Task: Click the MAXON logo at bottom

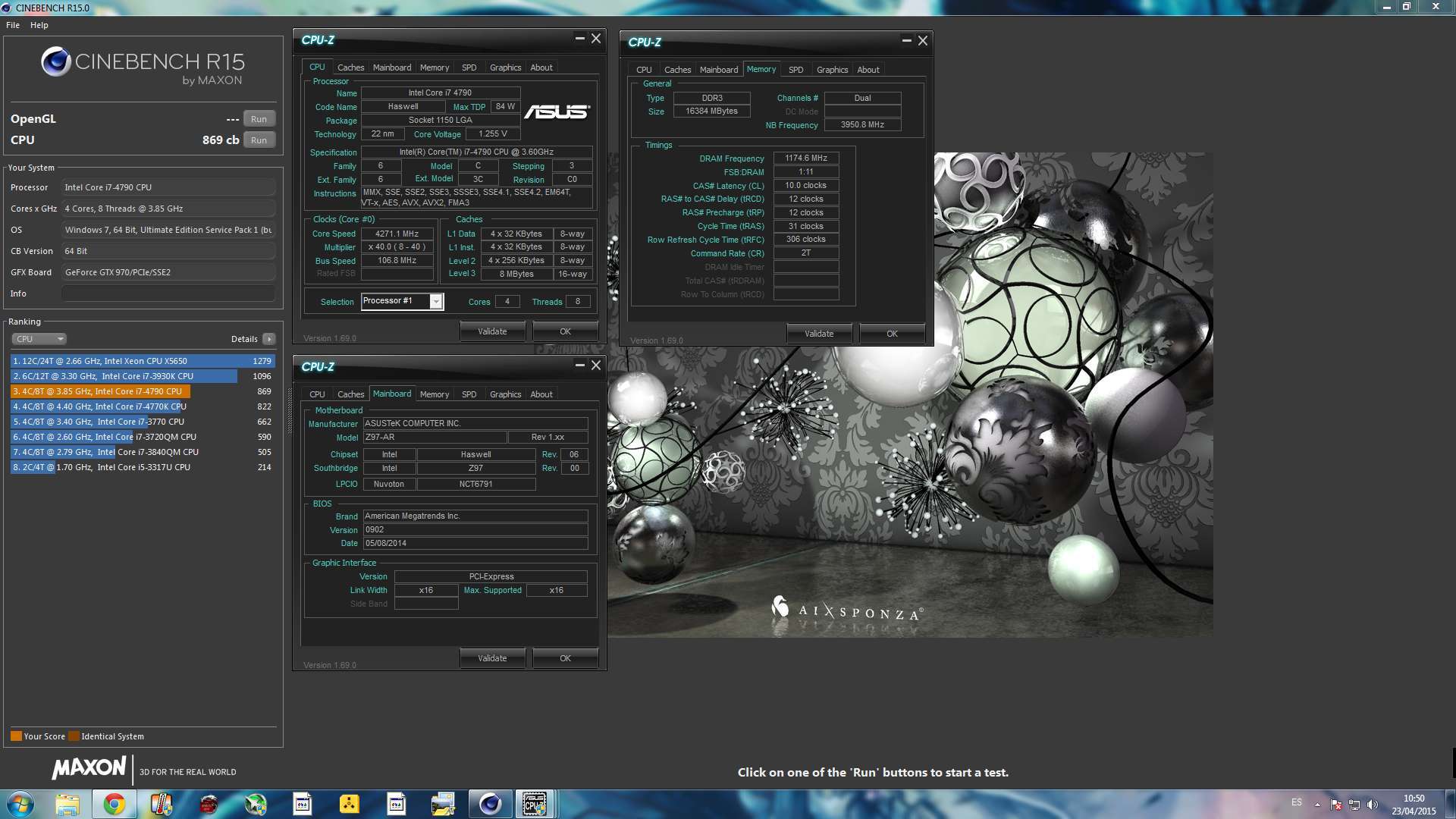Action: pos(89,767)
